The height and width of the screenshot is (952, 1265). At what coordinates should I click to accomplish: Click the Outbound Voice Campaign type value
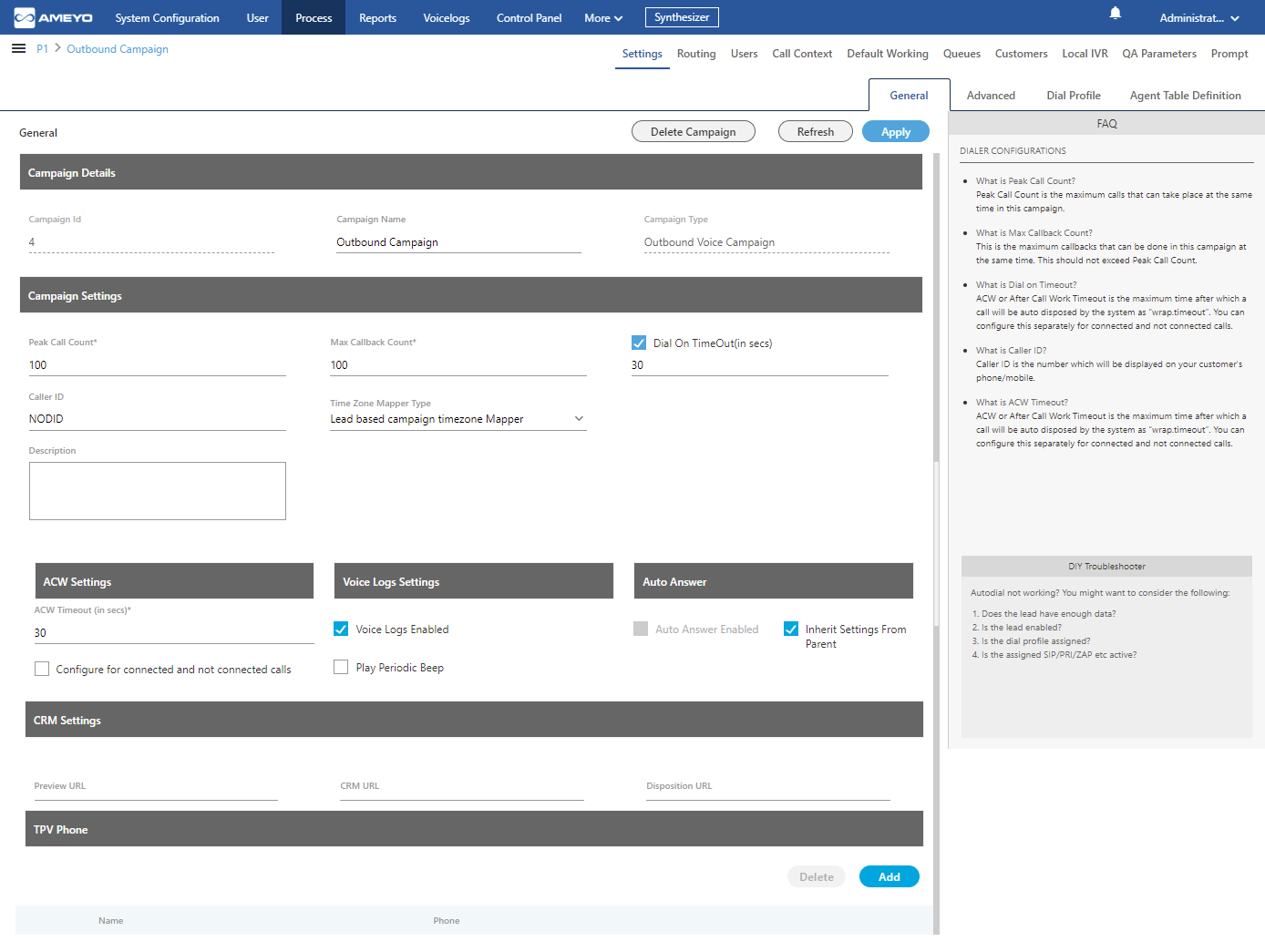point(709,242)
